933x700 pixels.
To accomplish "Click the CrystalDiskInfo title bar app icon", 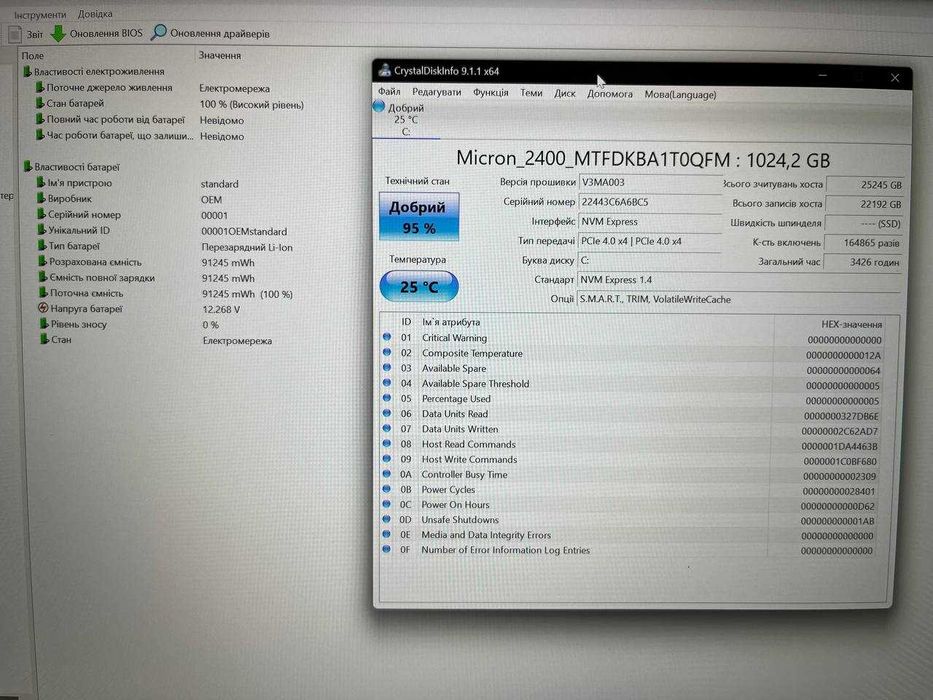I will (x=384, y=70).
